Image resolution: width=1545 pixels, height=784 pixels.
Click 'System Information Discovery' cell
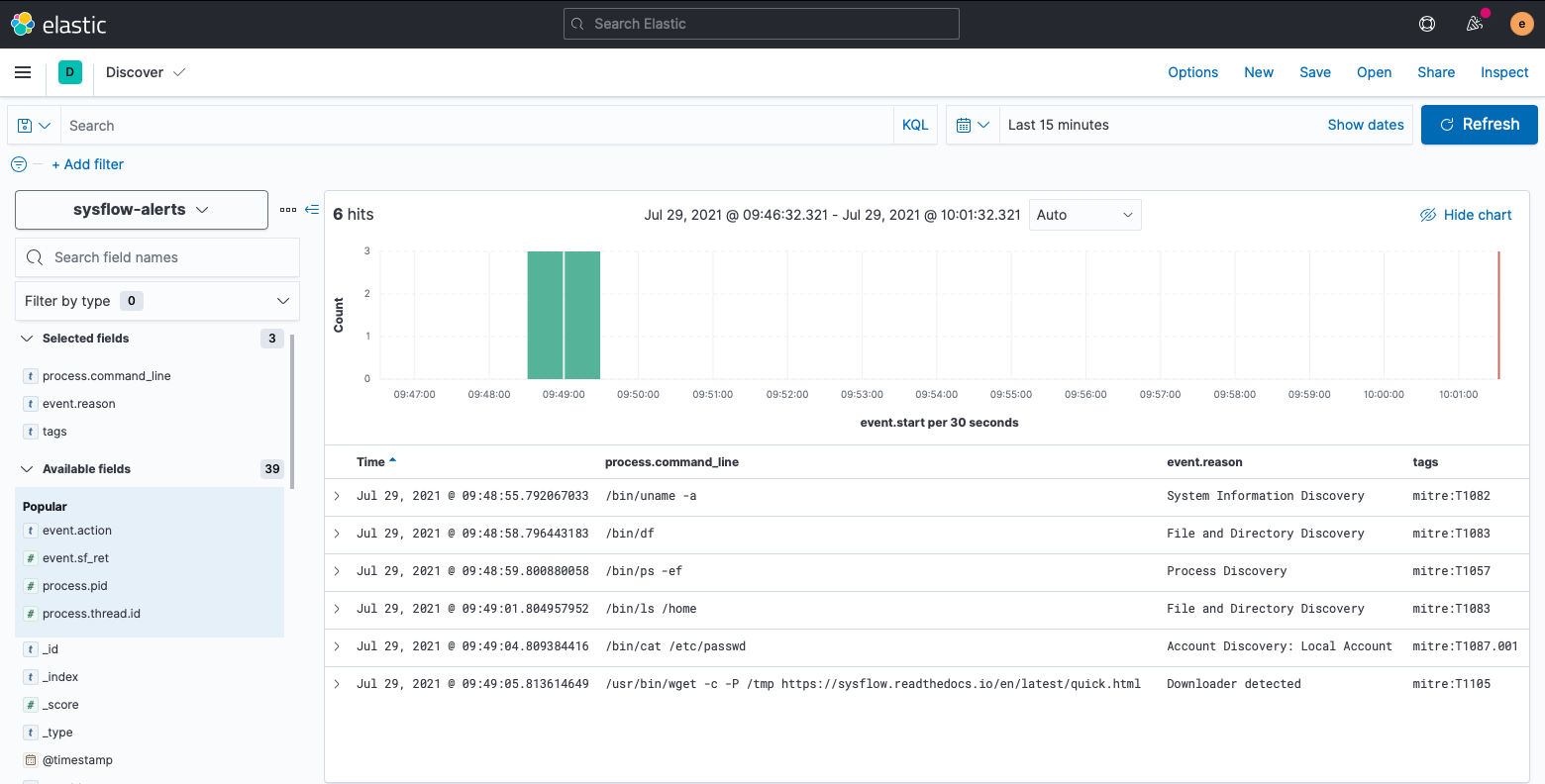point(1266,496)
